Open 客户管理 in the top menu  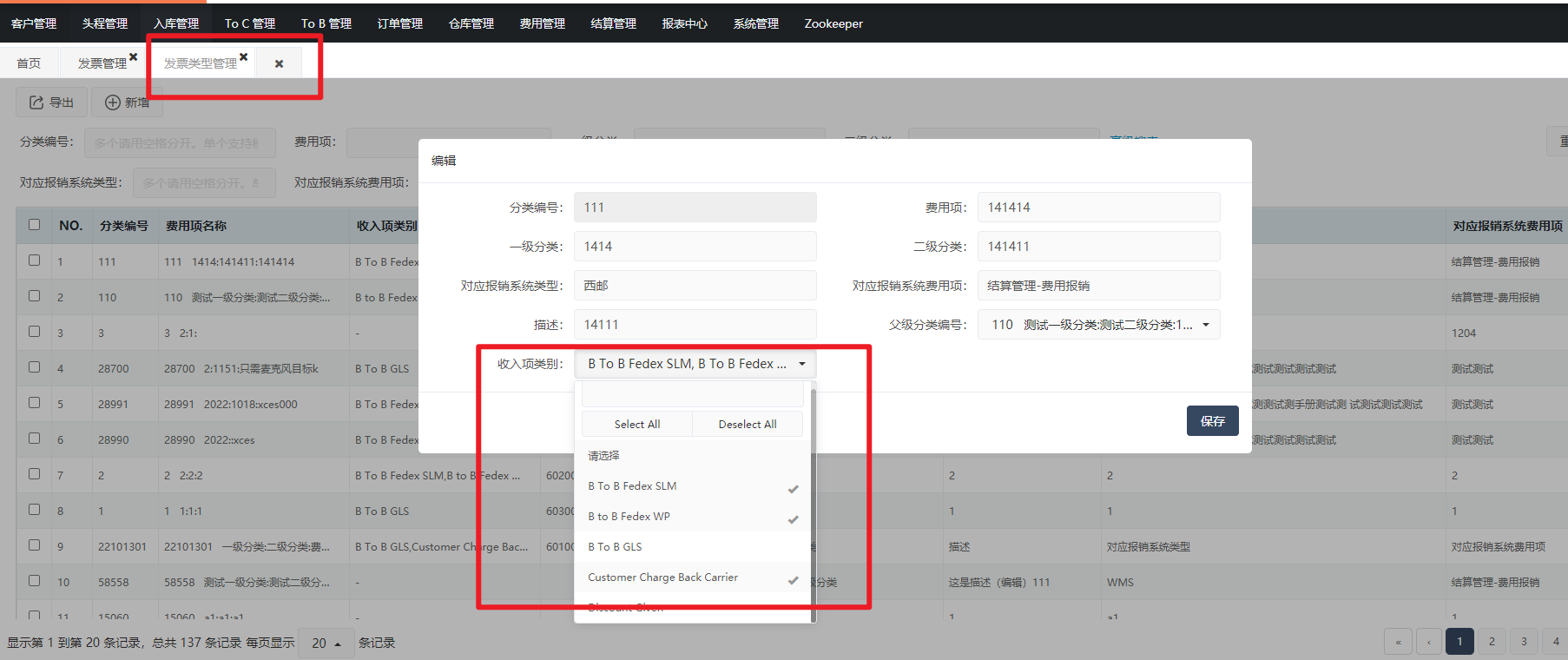pyautogui.click(x=34, y=23)
